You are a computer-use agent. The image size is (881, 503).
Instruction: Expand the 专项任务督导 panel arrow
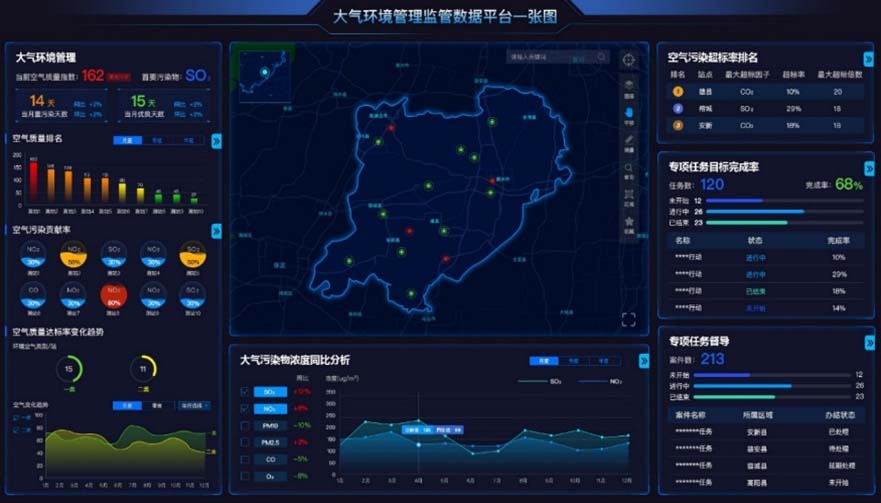(x=870, y=342)
